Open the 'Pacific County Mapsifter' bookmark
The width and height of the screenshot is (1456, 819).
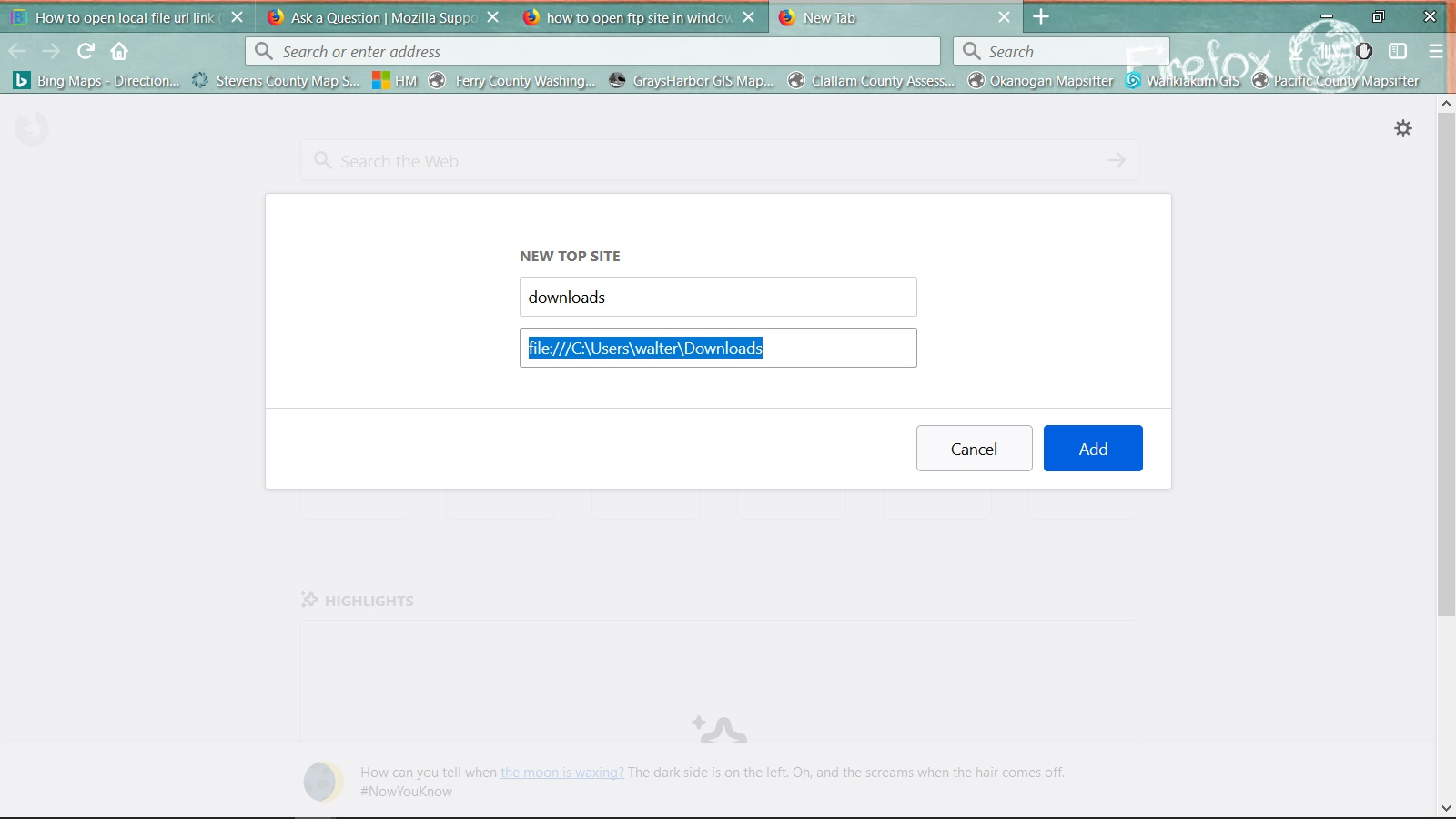click(1335, 81)
